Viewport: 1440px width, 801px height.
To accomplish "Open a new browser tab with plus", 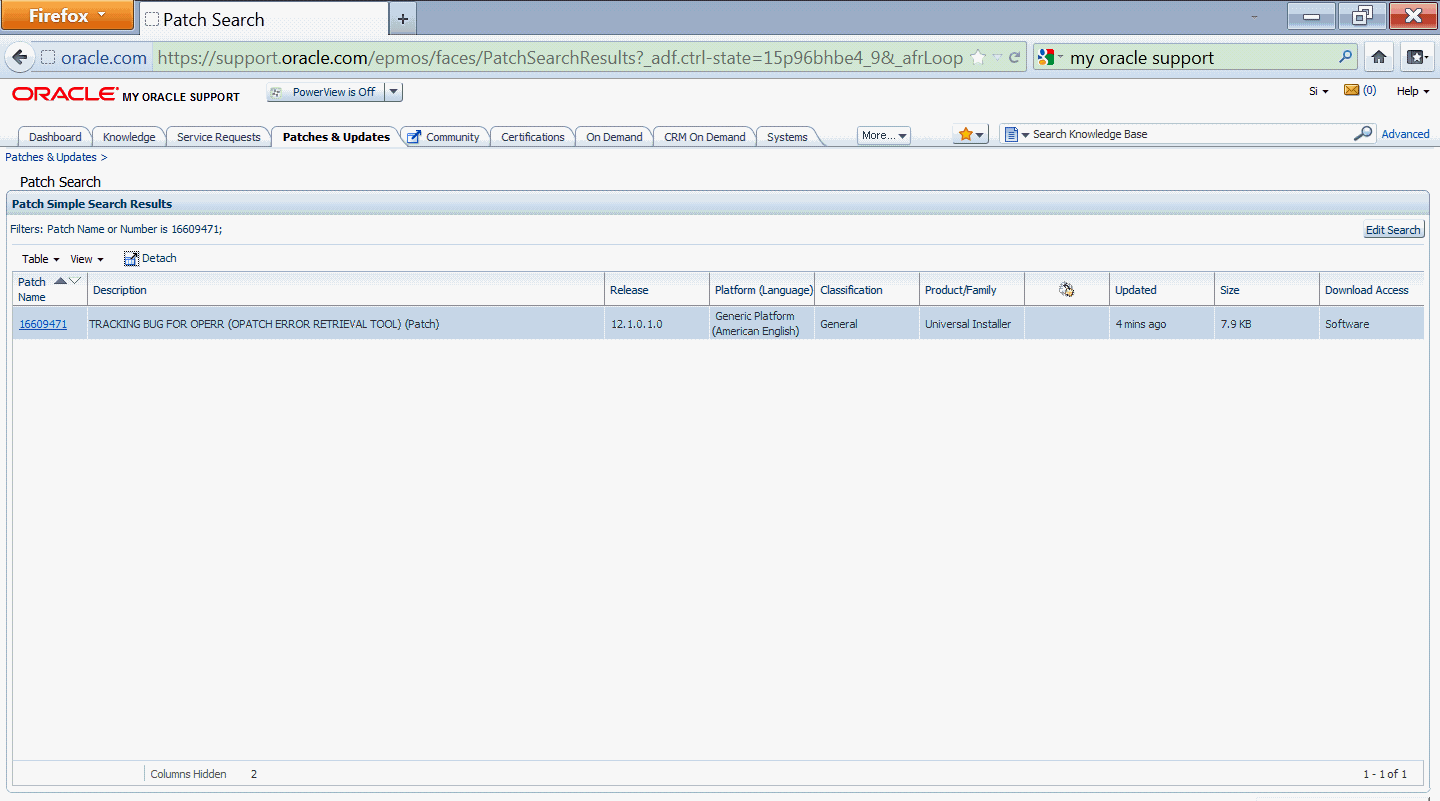I will (403, 19).
